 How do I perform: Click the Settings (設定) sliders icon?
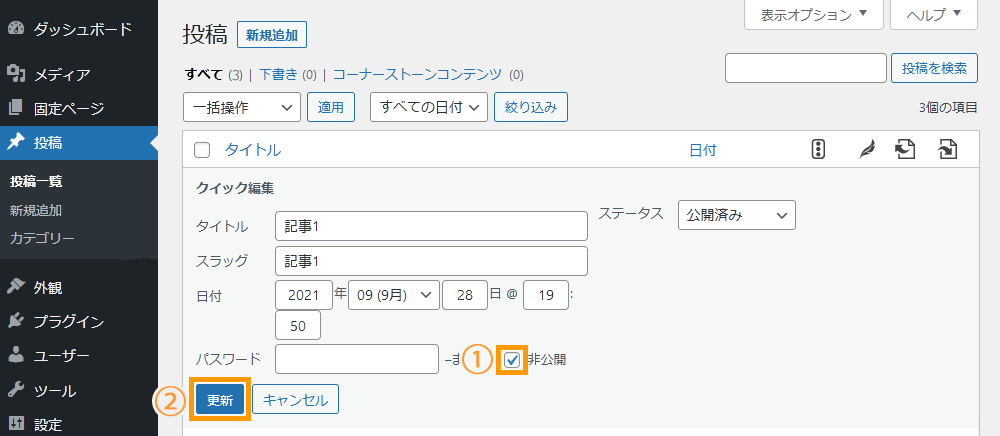16,424
